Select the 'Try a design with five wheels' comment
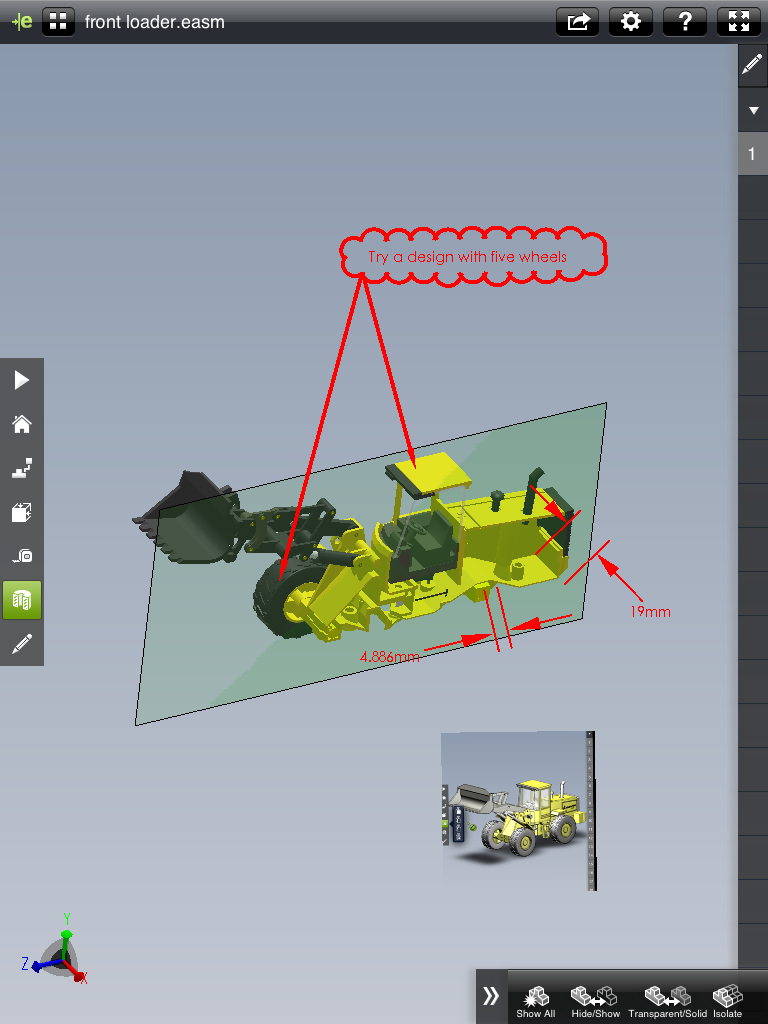The image size is (768, 1024). click(x=468, y=257)
